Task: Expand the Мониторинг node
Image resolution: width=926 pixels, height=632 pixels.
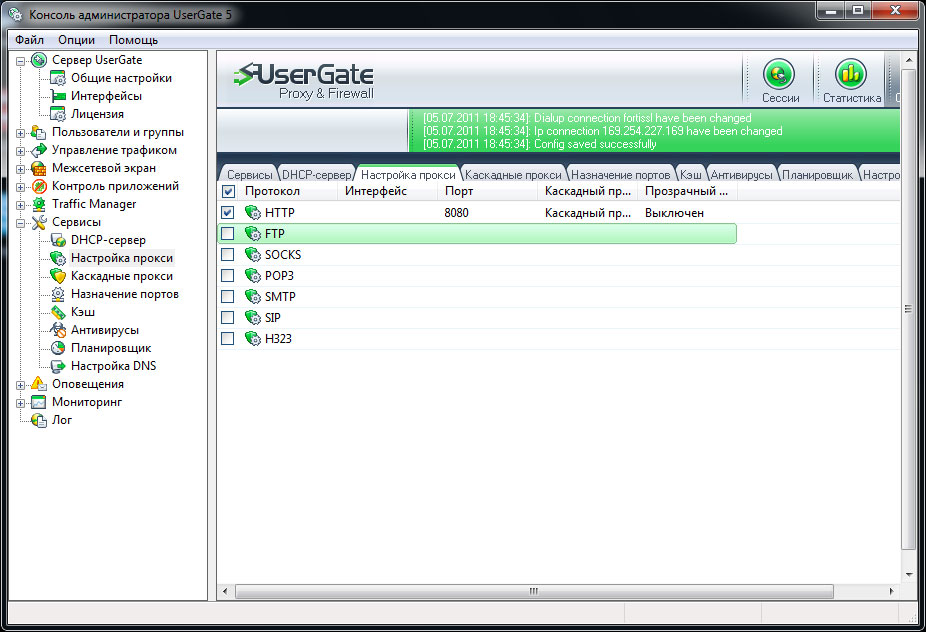Action: [21, 403]
